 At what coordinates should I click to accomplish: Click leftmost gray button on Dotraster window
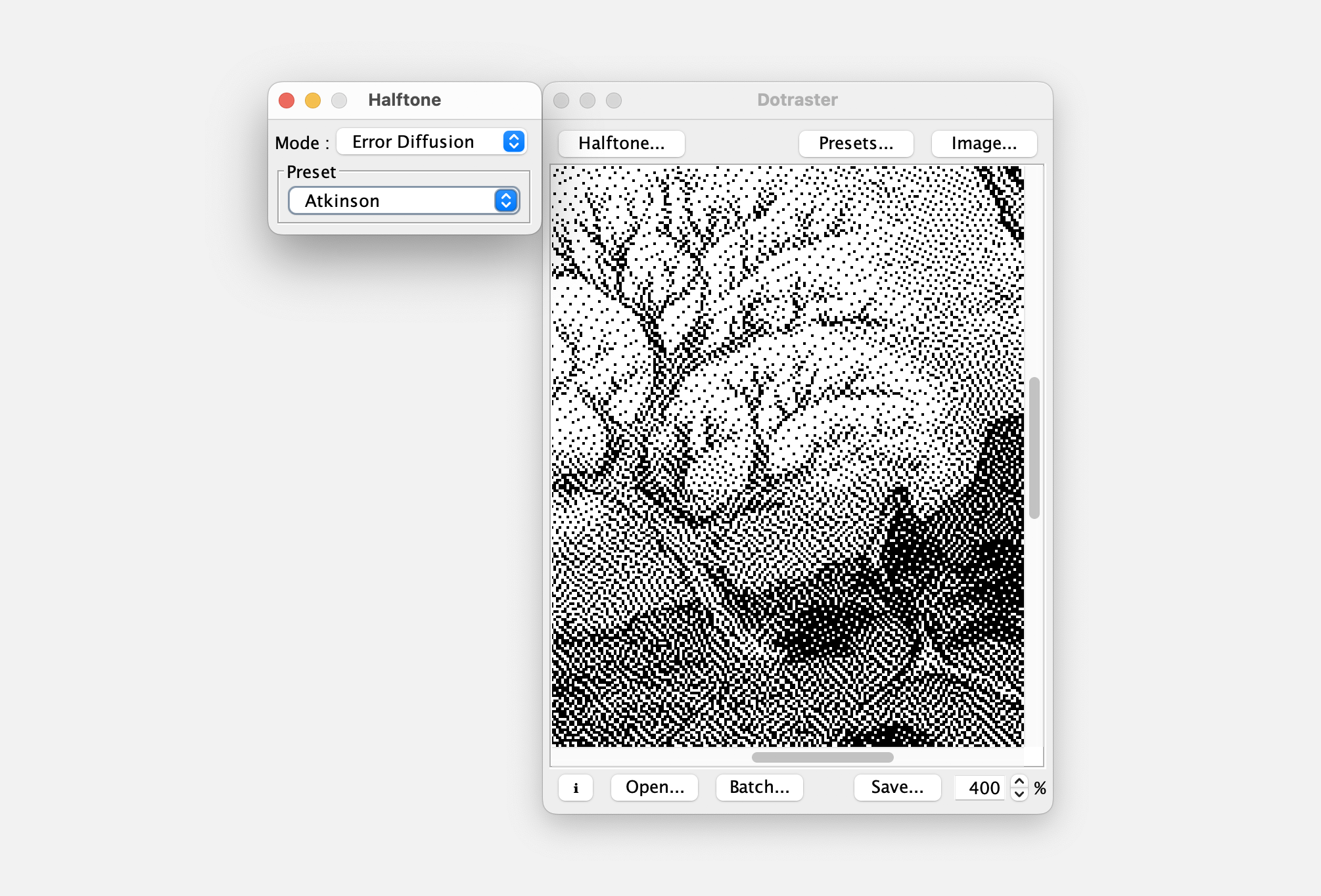(x=561, y=100)
